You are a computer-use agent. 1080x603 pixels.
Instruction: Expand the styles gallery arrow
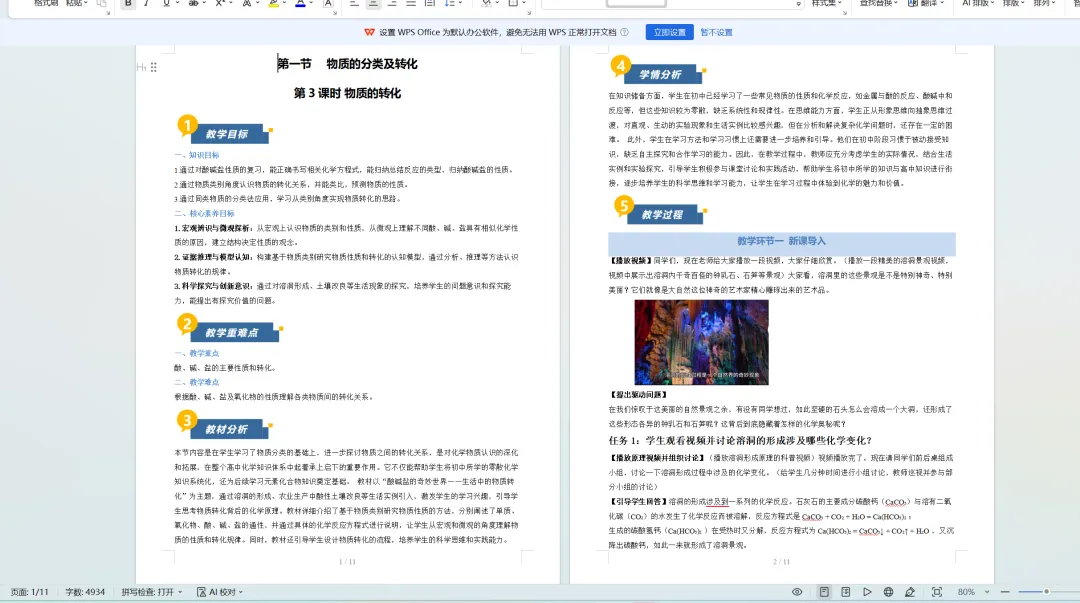pyautogui.click(x=798, y=4)
